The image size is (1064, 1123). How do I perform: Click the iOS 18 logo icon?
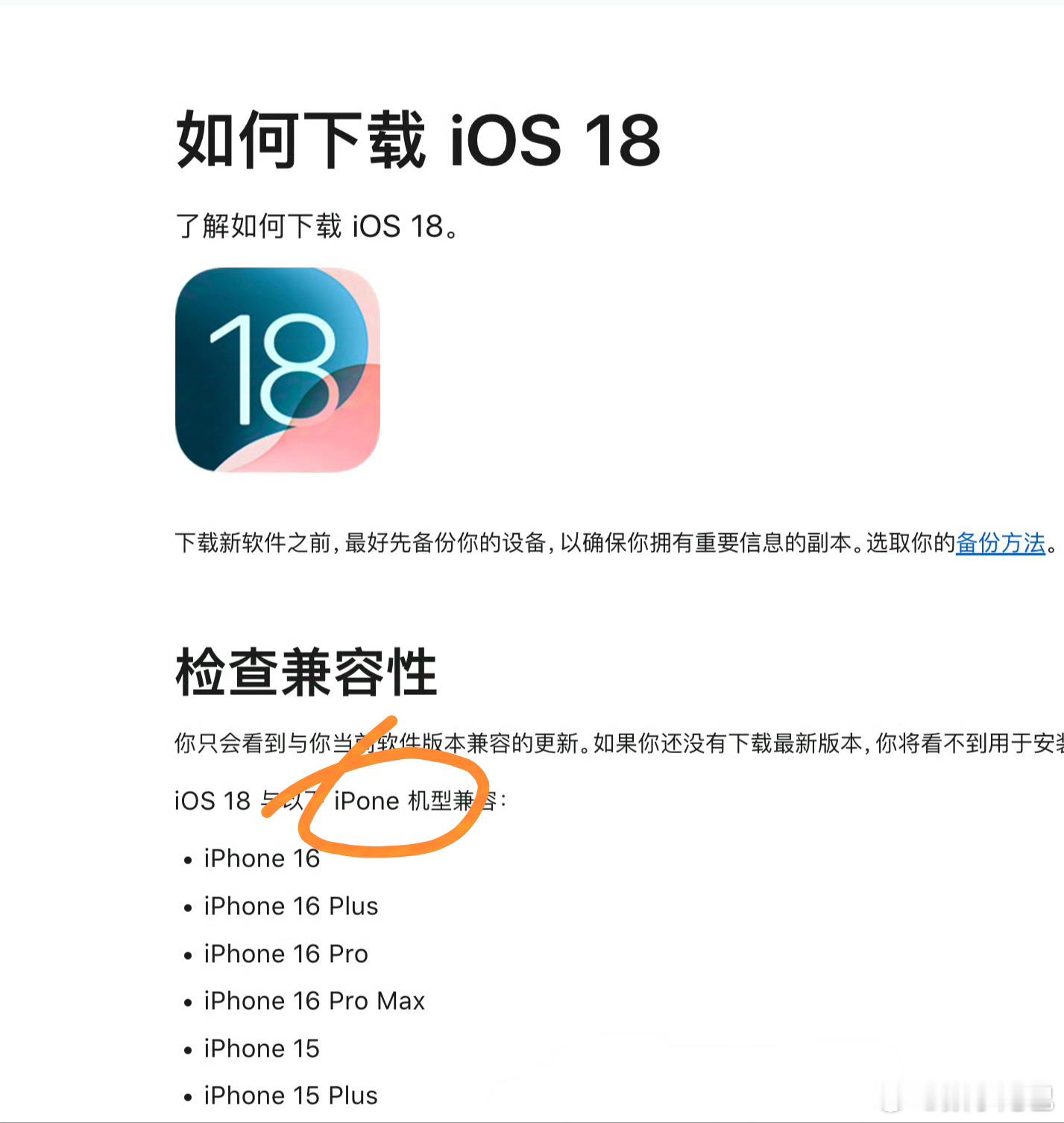pos(277,370)
